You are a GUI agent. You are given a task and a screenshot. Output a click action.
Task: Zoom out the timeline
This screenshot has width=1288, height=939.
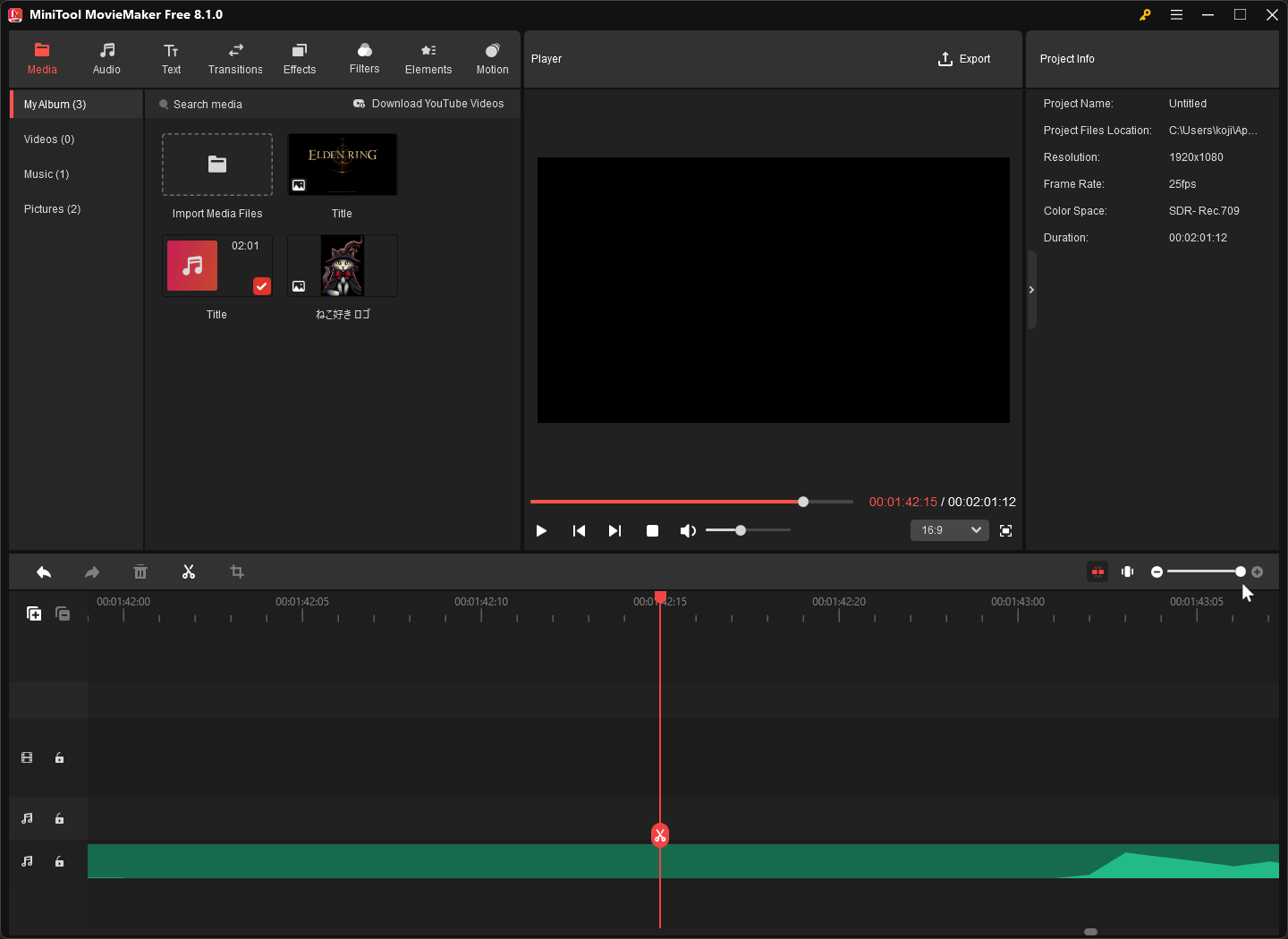(1157, 572)
